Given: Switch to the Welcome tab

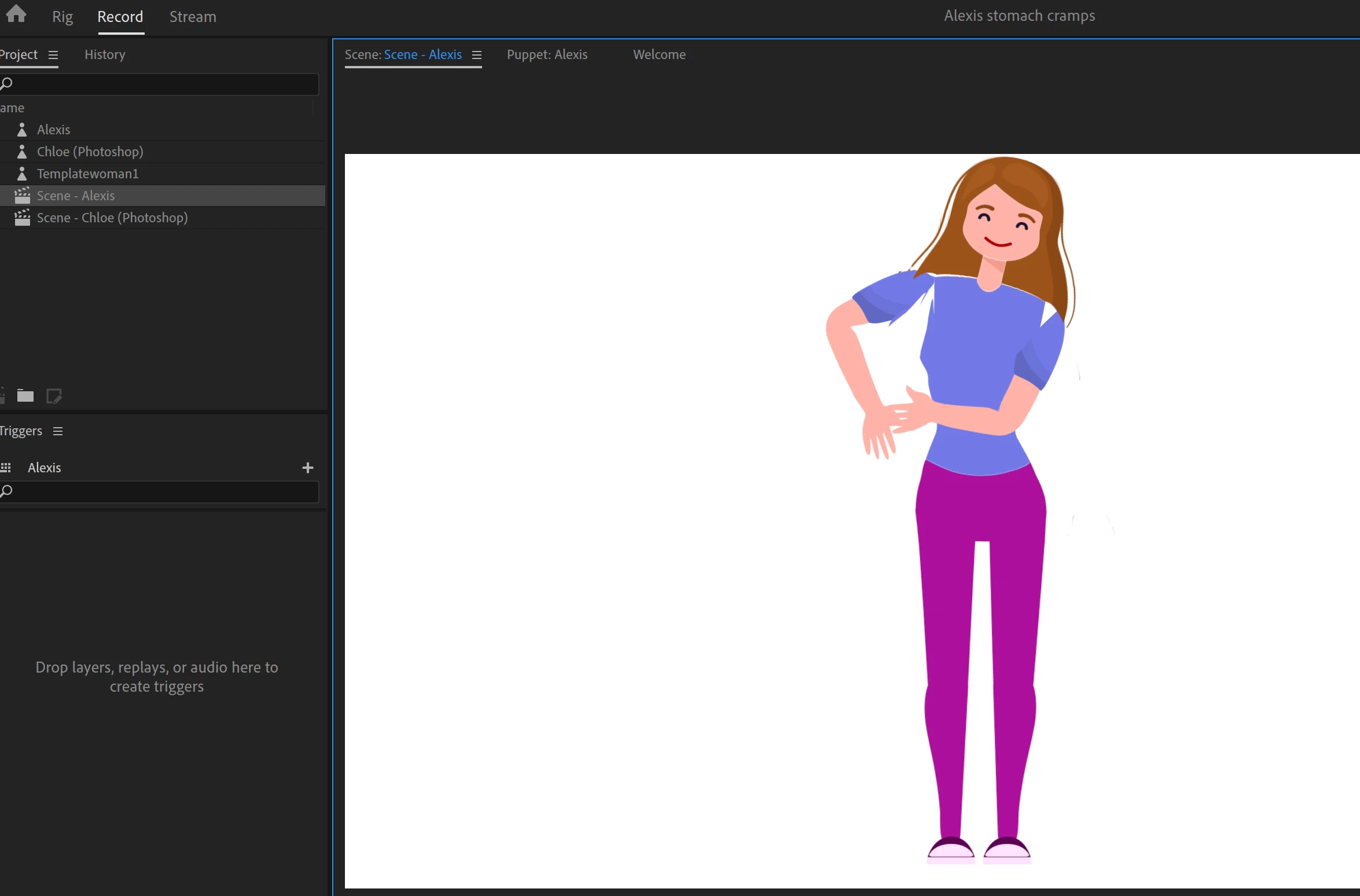Looking at the screenshot, I should click(x=659, y=54).
